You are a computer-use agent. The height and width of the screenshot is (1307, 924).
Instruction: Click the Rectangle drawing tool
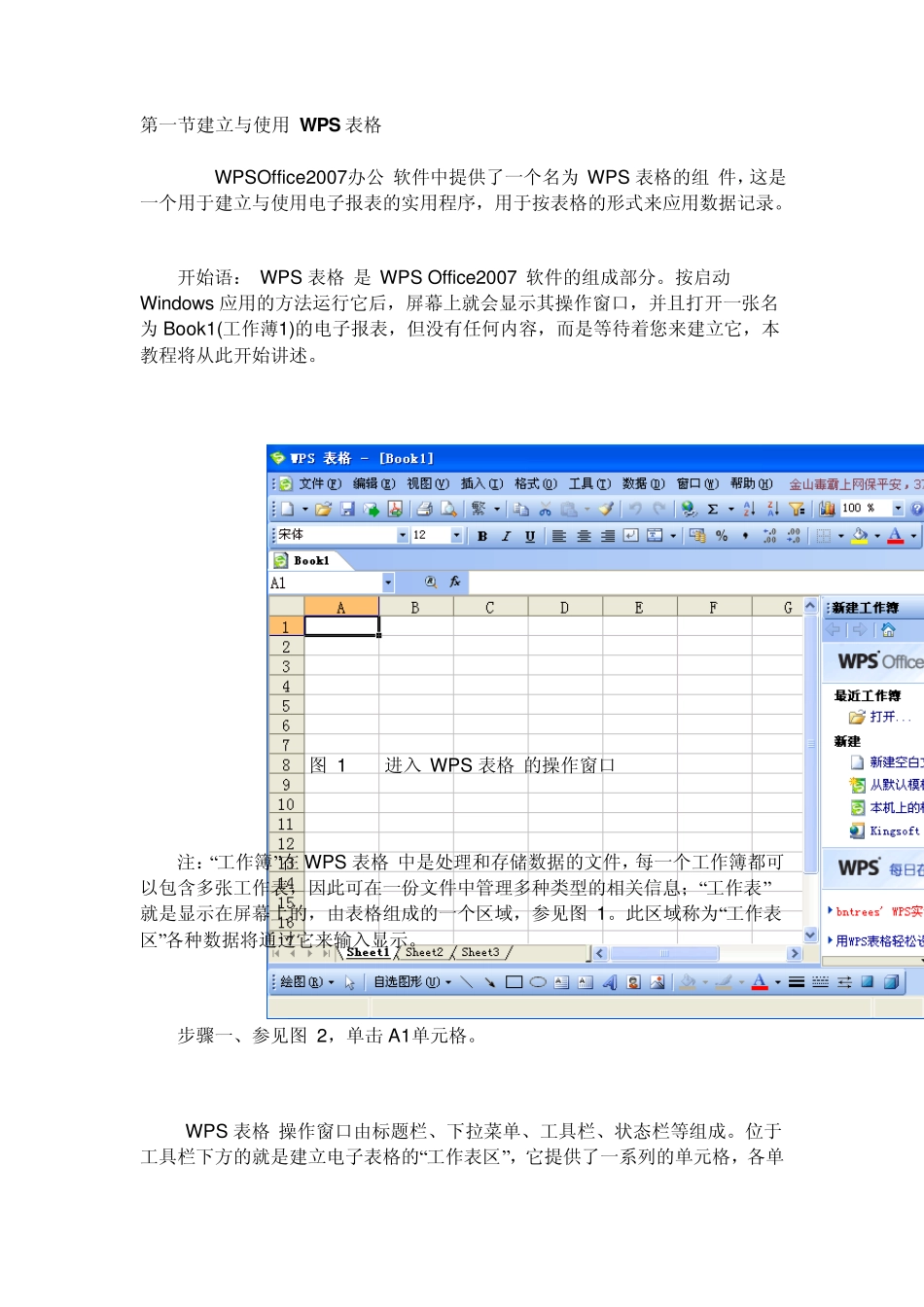pos(515,982)
